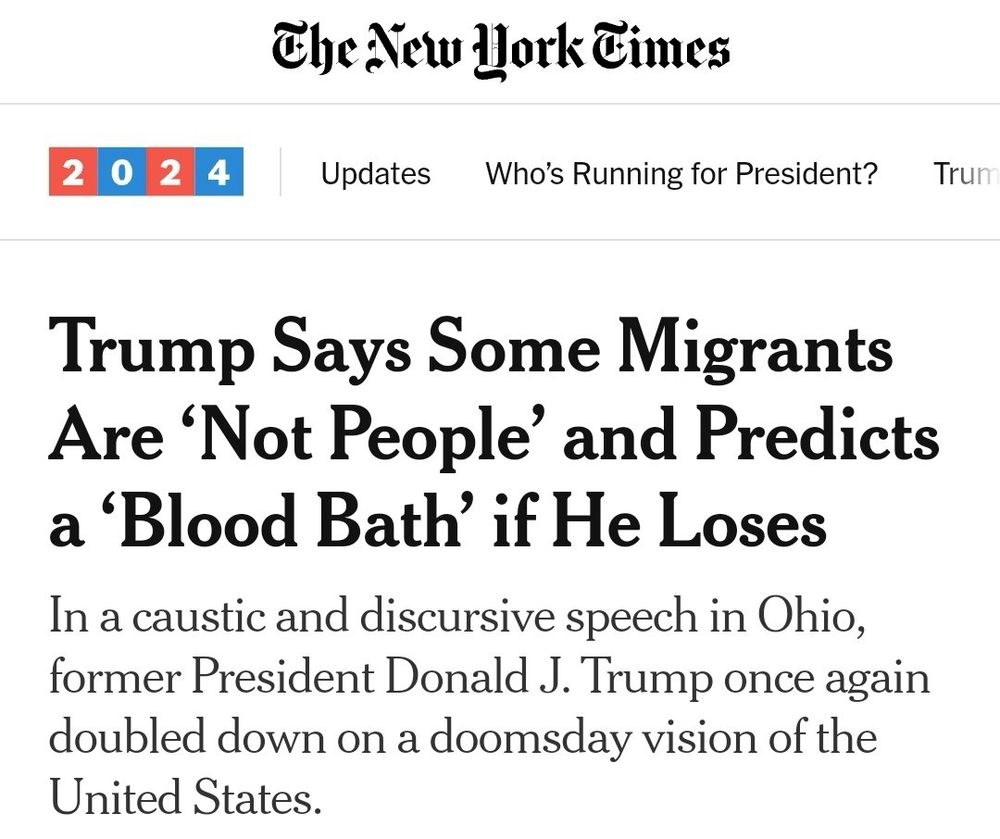This screenshot has width=1000, height=839.
Task: Click the word Migrants in headline
Action: click(x=755, y=349)
